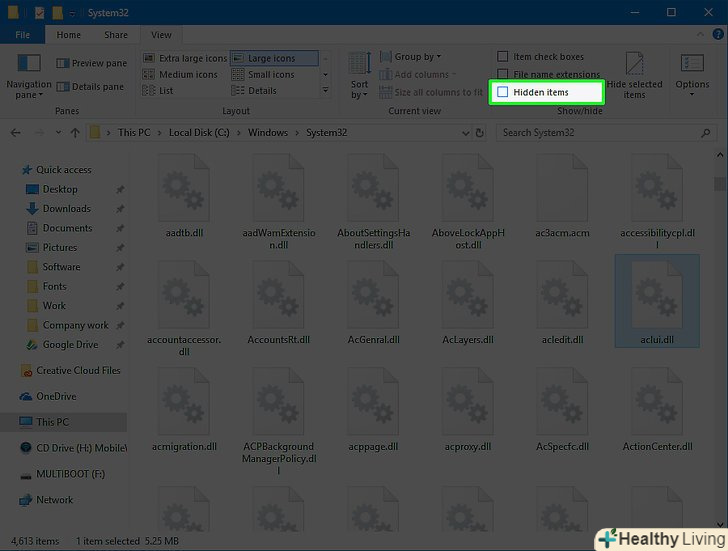The image size is (728, 551).
Task: Choose Large icons layout
Action: coord(274,58)
